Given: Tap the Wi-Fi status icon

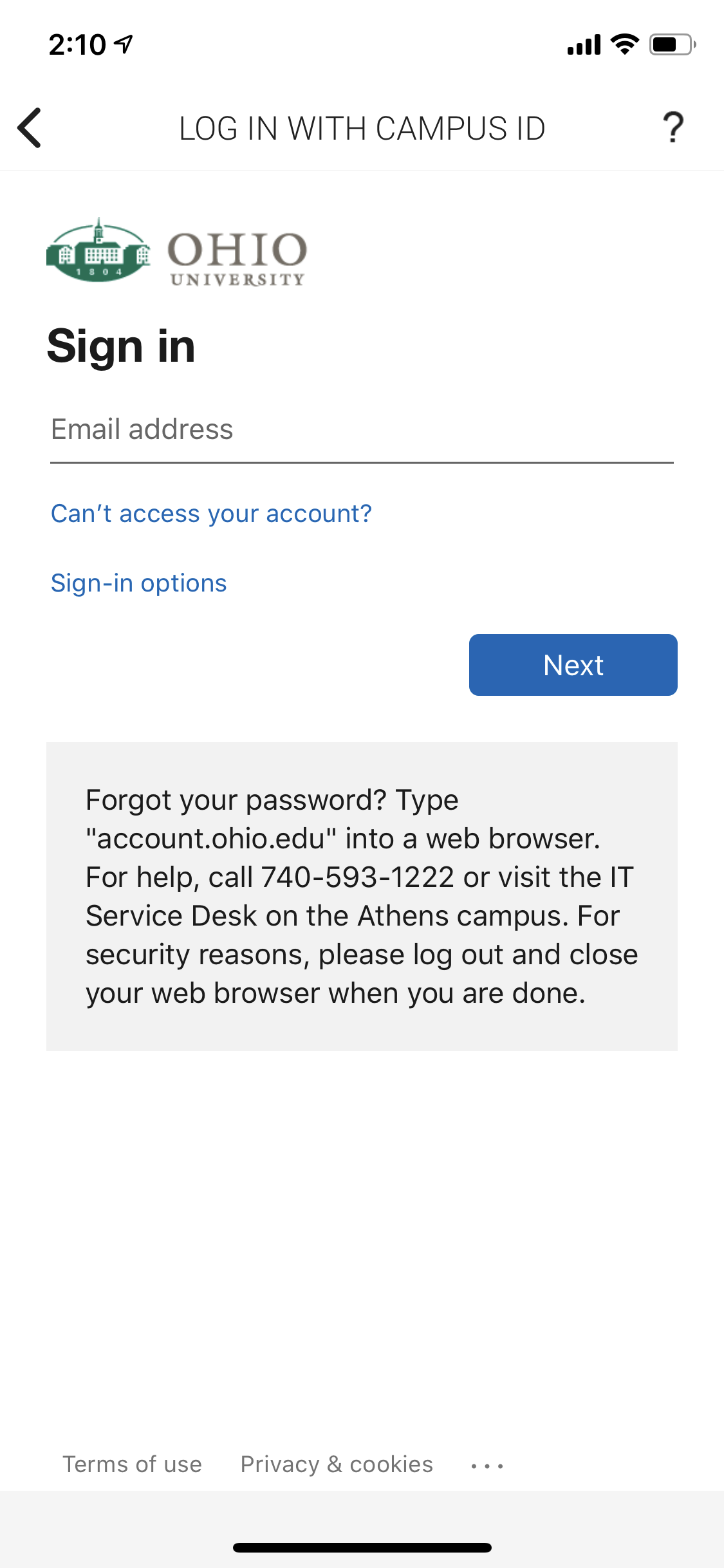Looking at the screenshot, I should click(x=624, y=44).
